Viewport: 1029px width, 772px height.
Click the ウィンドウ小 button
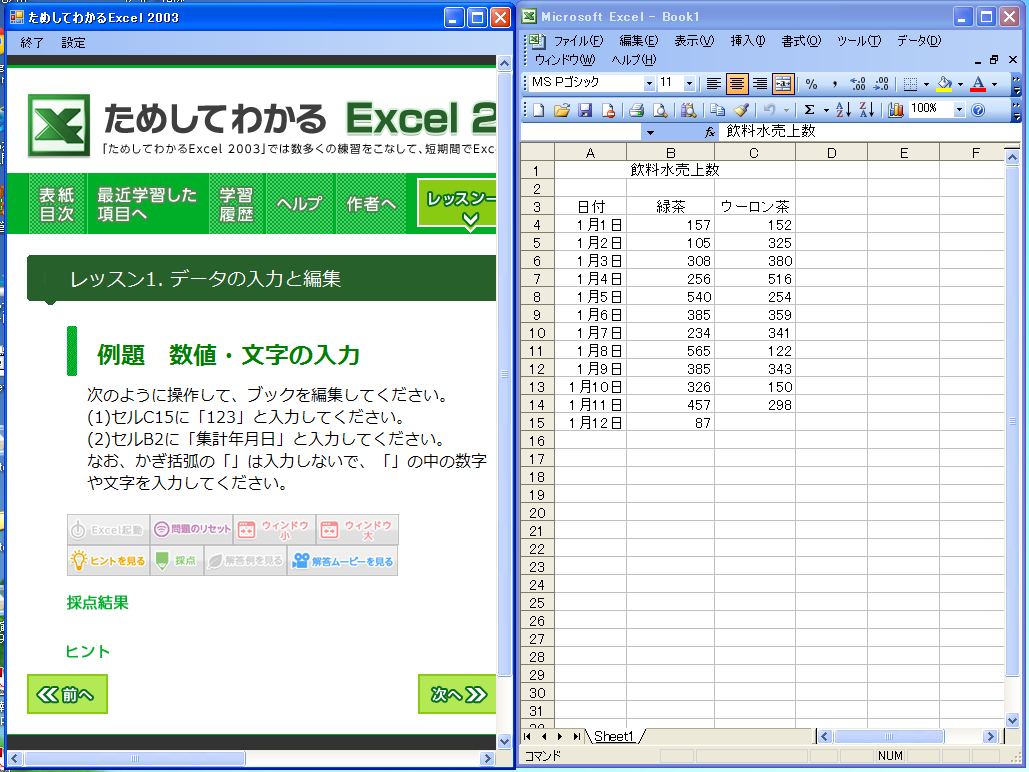click(274, 530)
